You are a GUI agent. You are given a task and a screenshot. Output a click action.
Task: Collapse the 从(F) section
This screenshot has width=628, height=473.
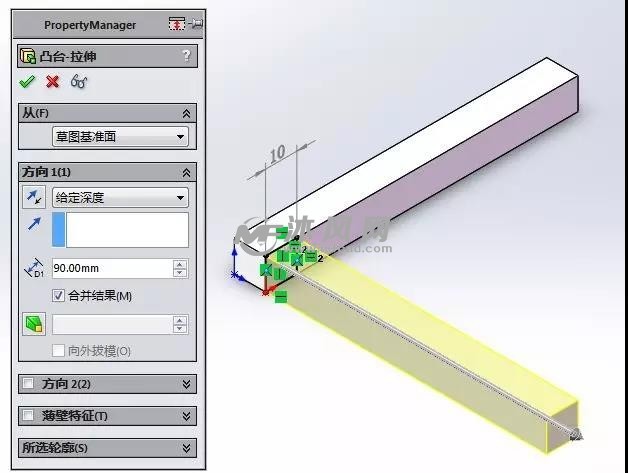pos(186,114)
